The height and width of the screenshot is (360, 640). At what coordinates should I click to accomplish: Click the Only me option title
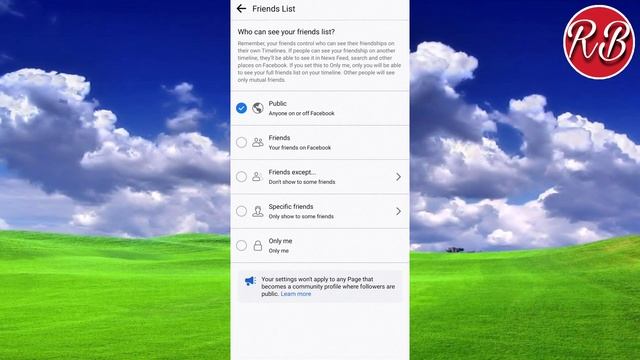(x=280, y=241)
